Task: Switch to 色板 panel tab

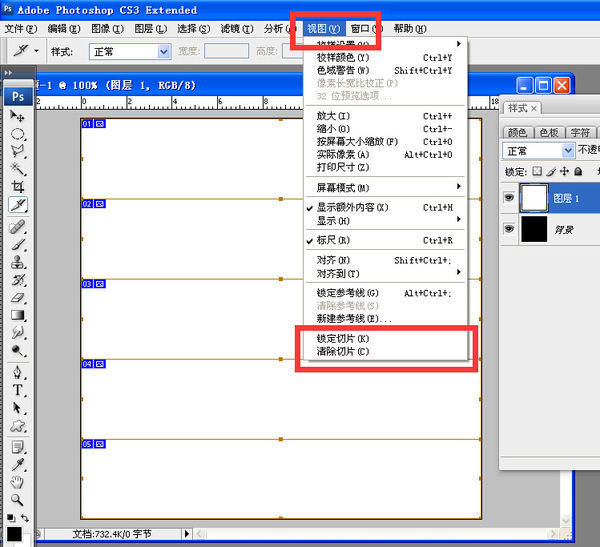Action: pyautogui.click(x=549, y=132)
